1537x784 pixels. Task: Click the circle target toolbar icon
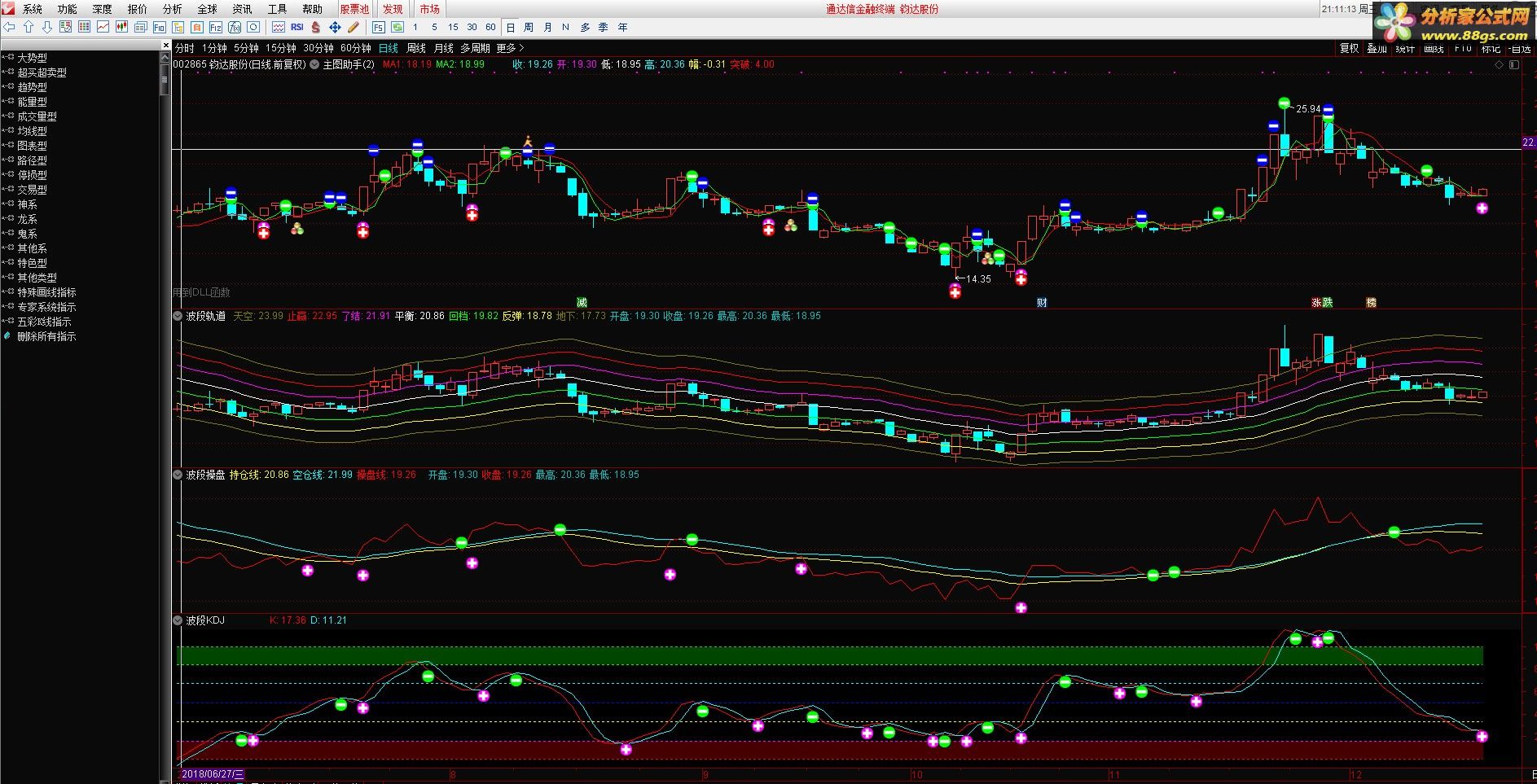[x=253, y=27]
